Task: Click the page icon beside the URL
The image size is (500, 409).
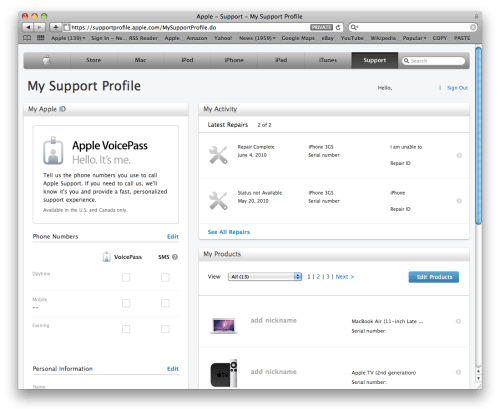Action: [67, 27]
